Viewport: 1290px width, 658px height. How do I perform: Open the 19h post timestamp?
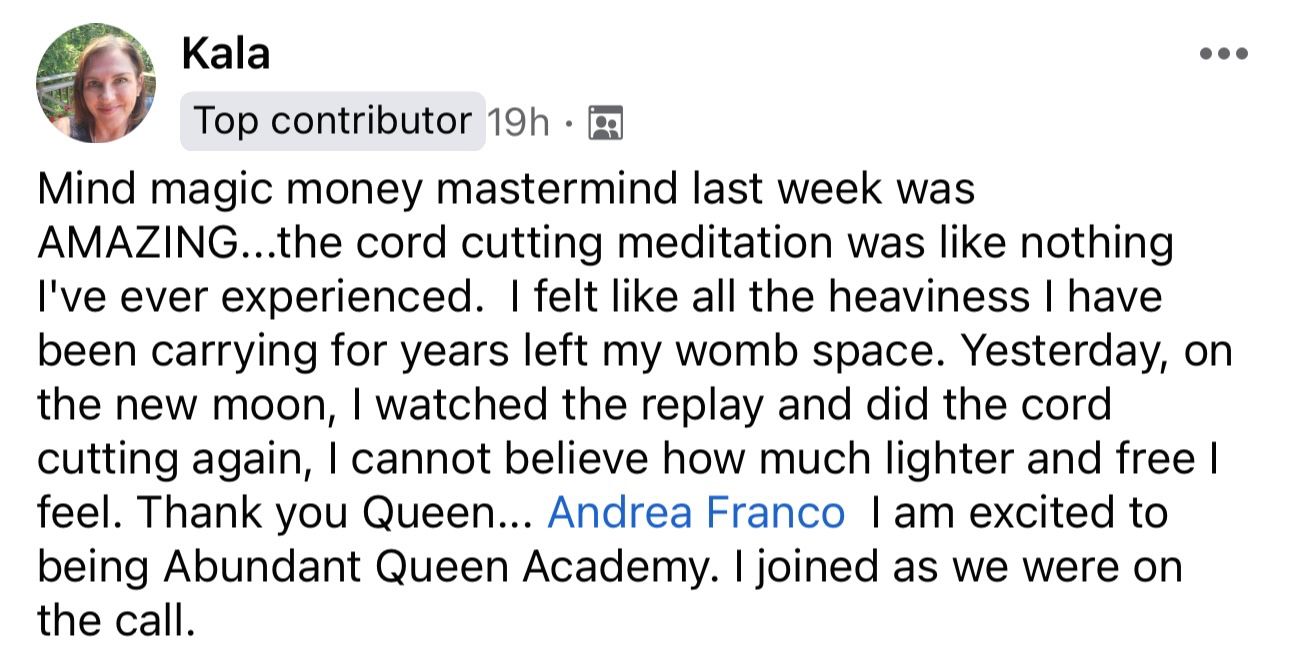[x=518, y=122]
